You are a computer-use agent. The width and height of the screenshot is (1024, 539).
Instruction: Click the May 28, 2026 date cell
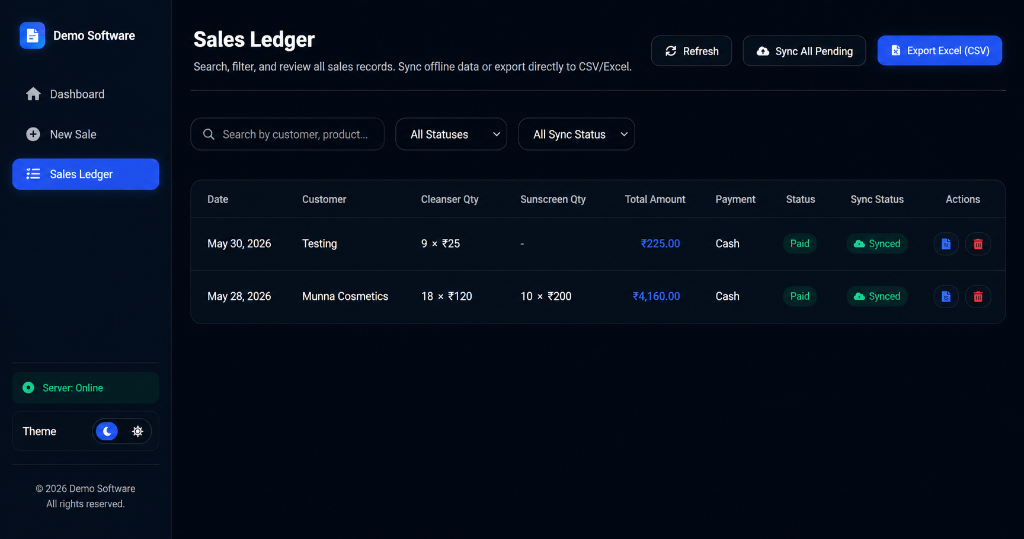239,297
